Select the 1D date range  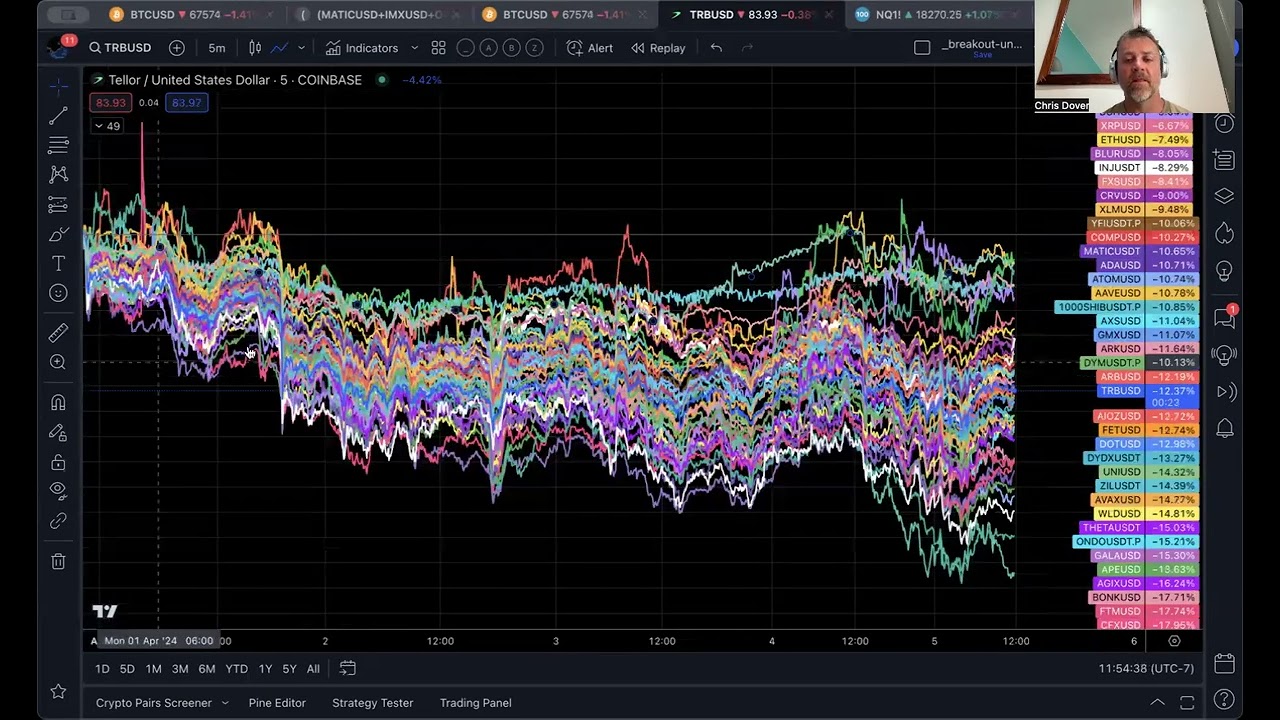102,669
